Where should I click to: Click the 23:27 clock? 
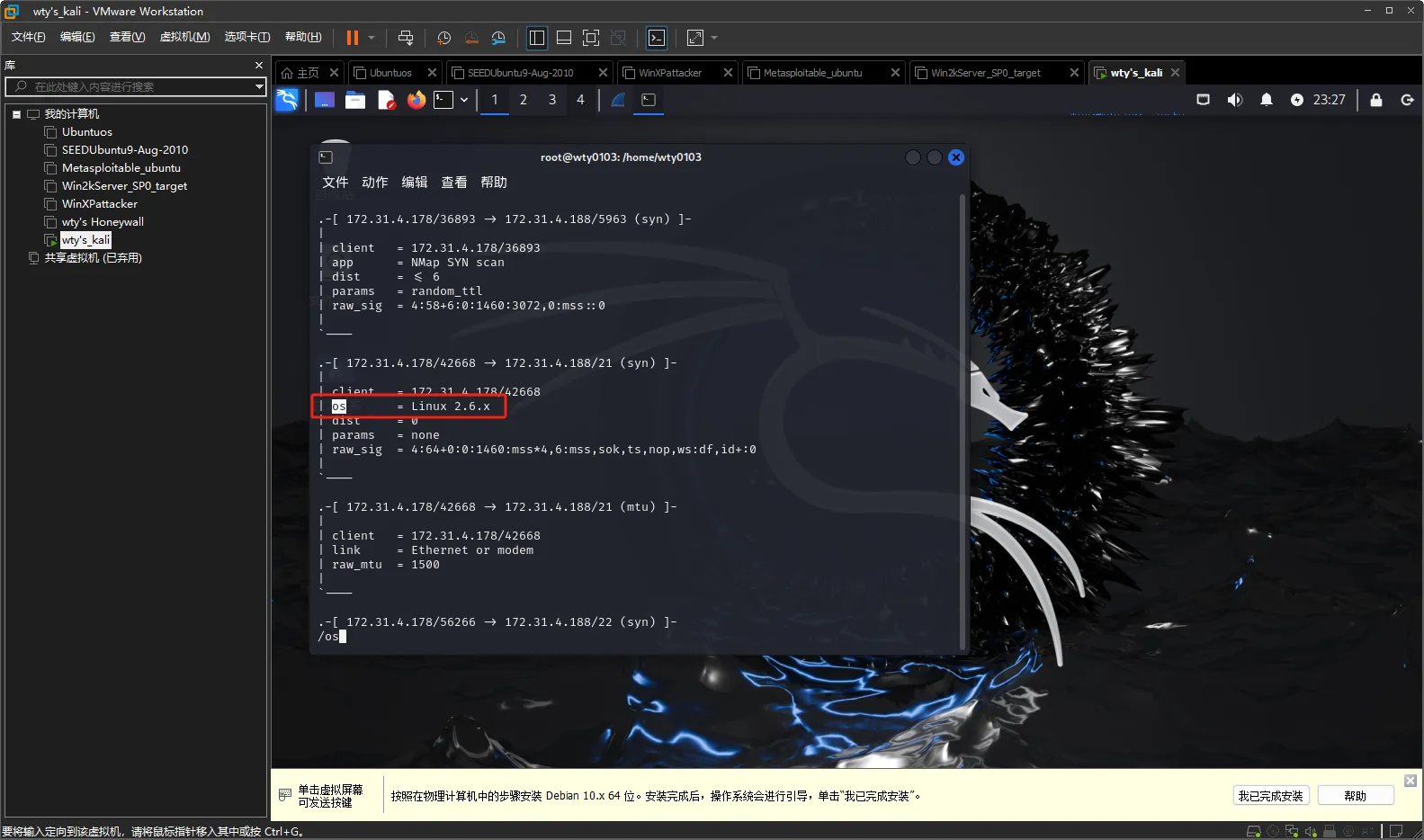point(1329,100)
